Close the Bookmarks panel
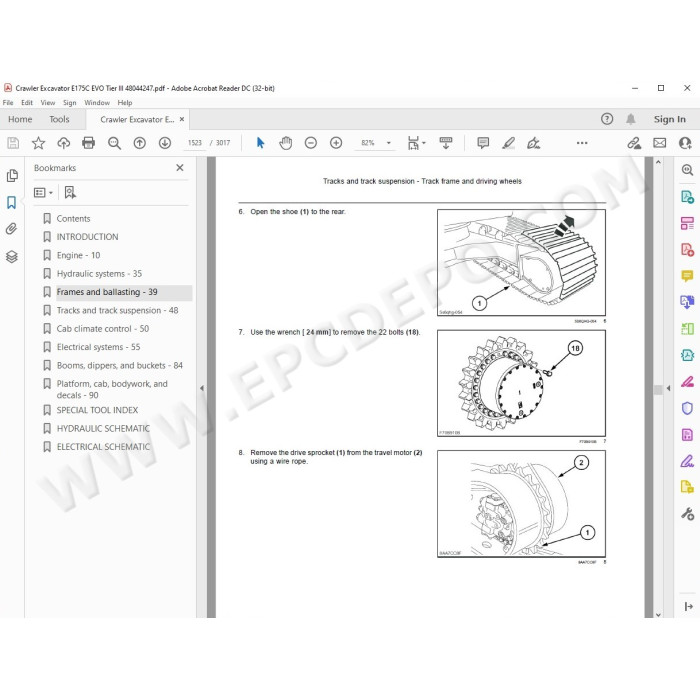 coord(180,167)
